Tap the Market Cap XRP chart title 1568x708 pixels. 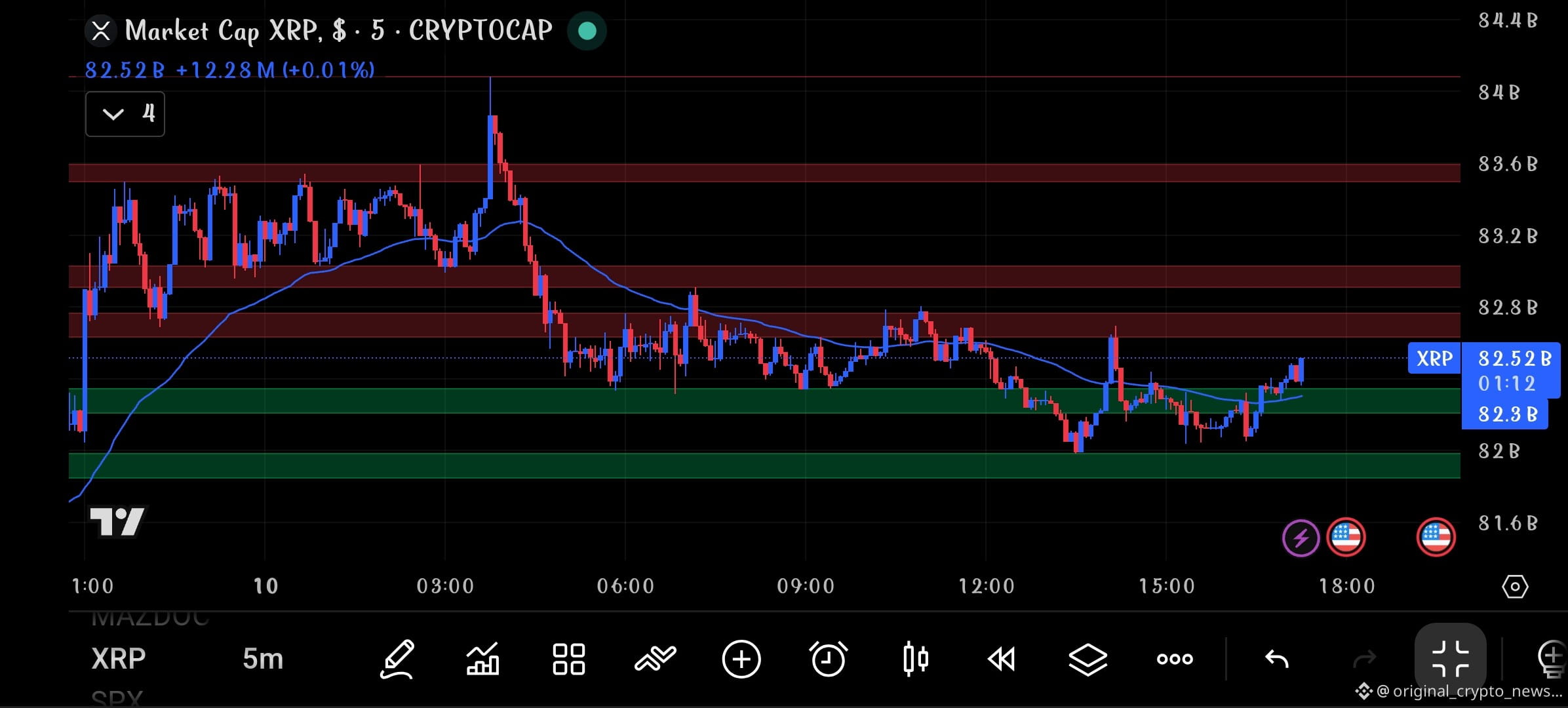pyautogui.click(x=338, y=31)
